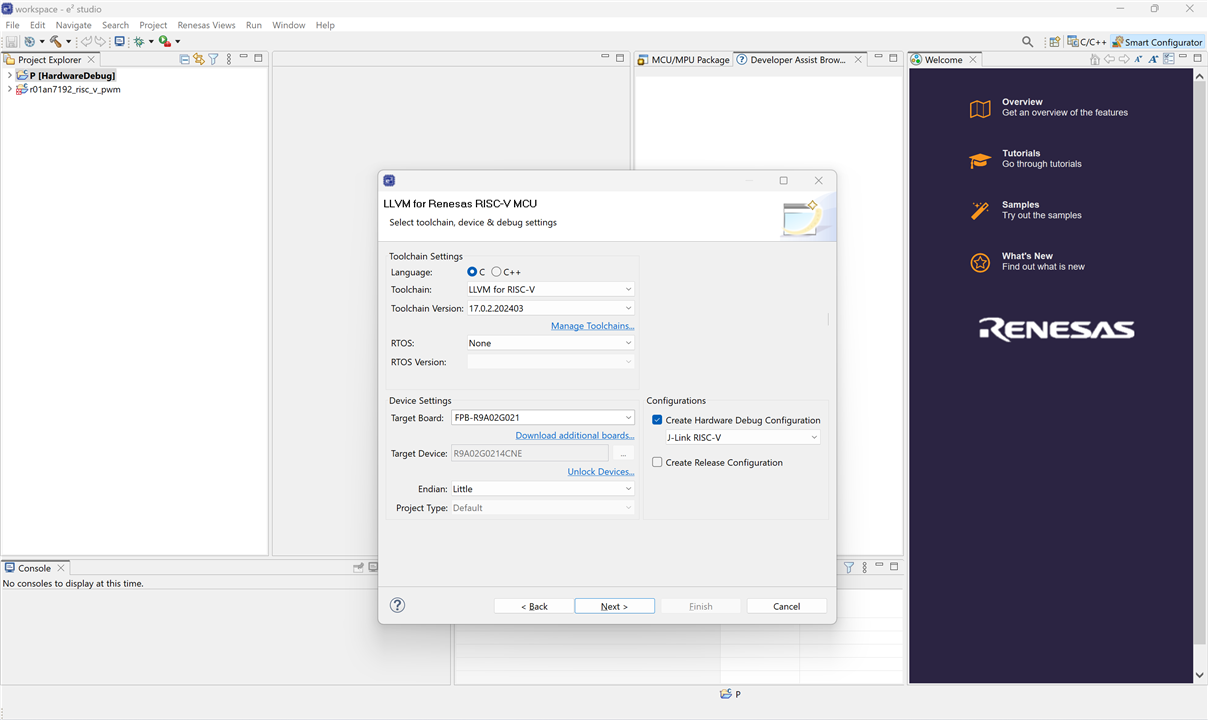Expand the r01an7192_risc_v_pwm project tree
Image resolution: width=1208 pixels, height=720 pixels.
[x=10, y=89]
